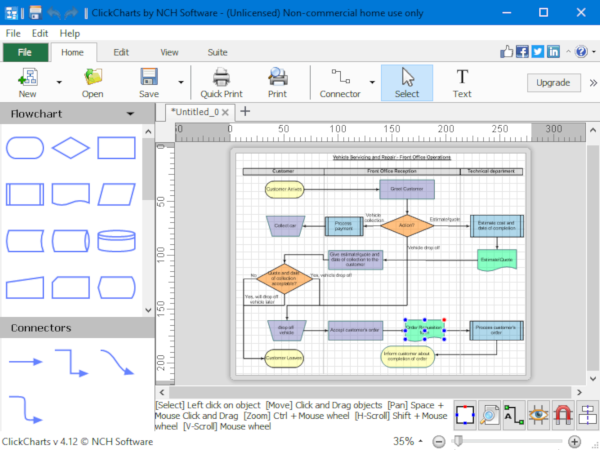Toggle snap with the magnet icon
600x450 pixels.
coord(563,414)
